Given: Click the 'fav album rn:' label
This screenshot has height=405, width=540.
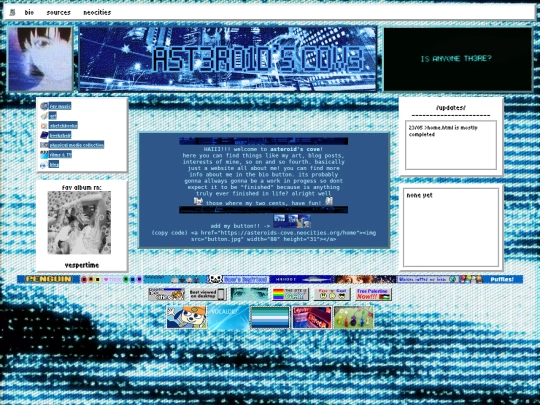Looking at the screenshot, I should (82, 187).
